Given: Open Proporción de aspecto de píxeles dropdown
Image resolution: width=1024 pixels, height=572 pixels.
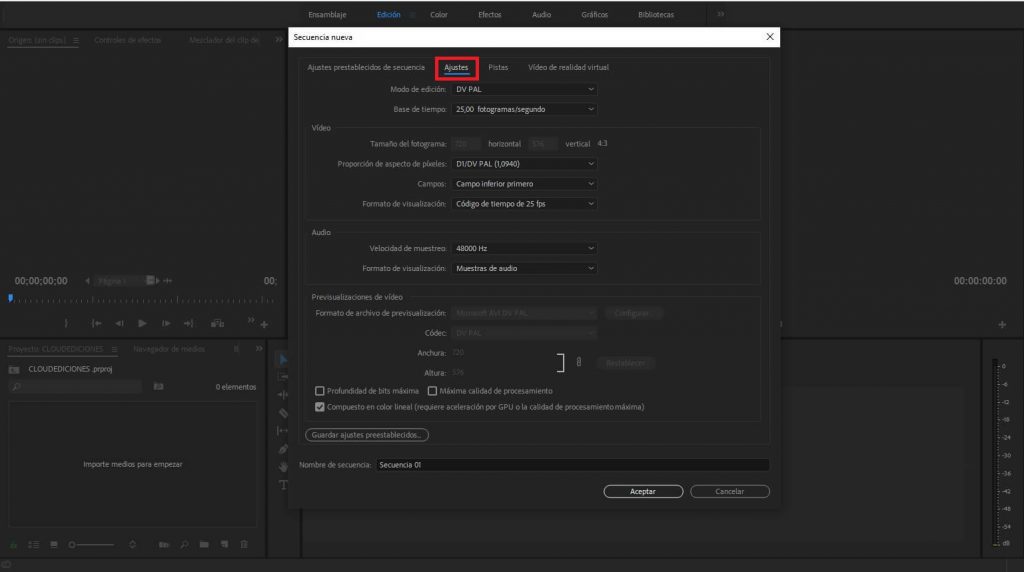Looking at the screenshot, I should tap(524, 164).
